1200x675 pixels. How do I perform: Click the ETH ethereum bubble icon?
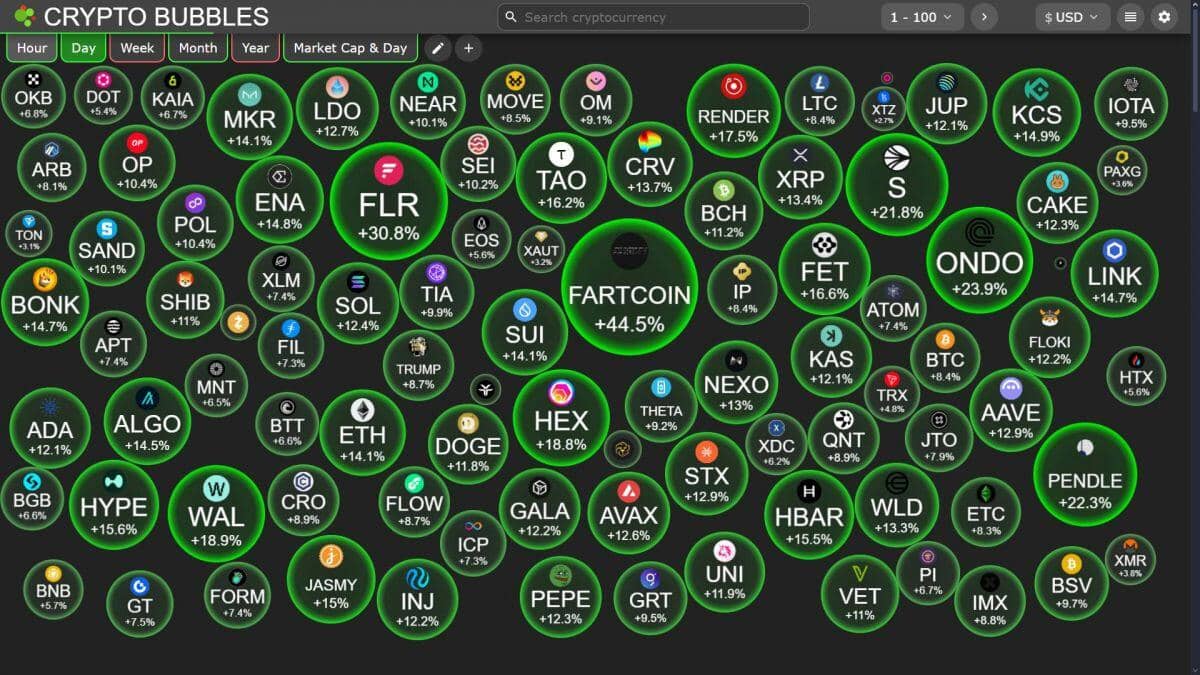point(362,408)
